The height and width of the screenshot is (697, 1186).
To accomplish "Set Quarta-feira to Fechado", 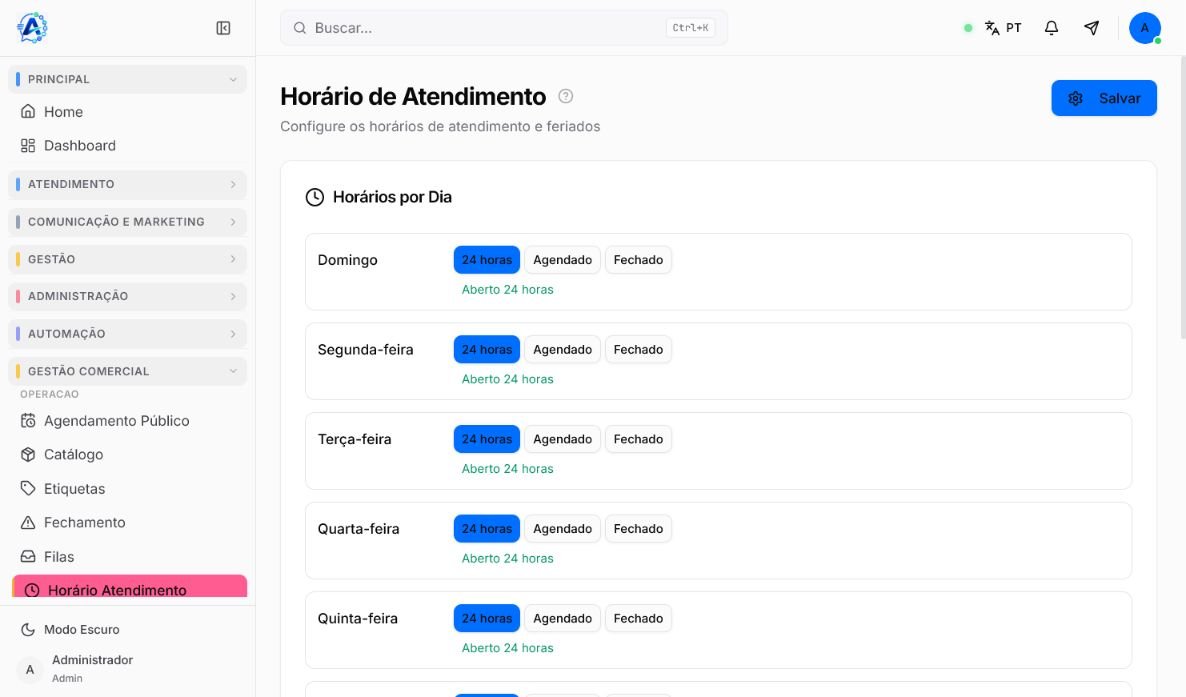I will click(638, 529).
